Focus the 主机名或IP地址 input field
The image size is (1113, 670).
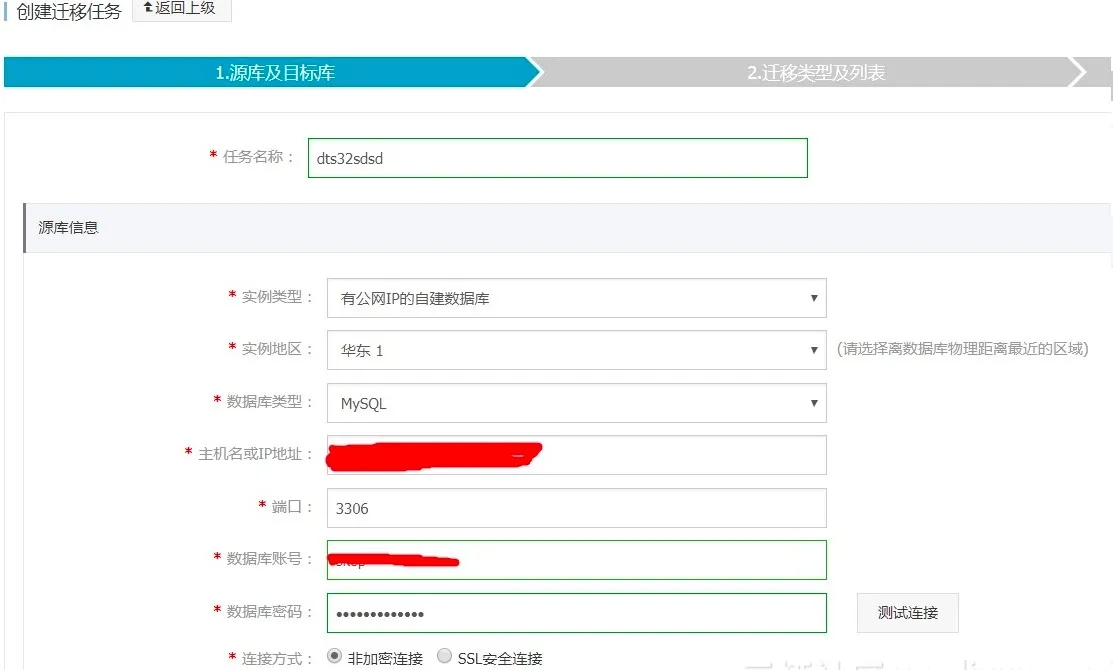680,455
